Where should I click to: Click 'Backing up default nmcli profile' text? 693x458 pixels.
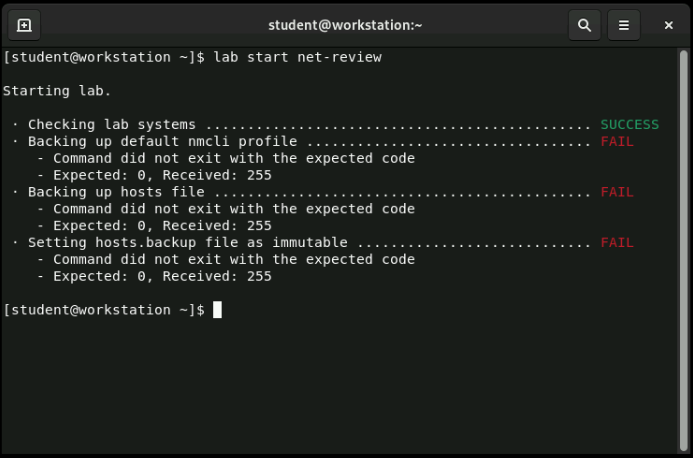point(162,142)
